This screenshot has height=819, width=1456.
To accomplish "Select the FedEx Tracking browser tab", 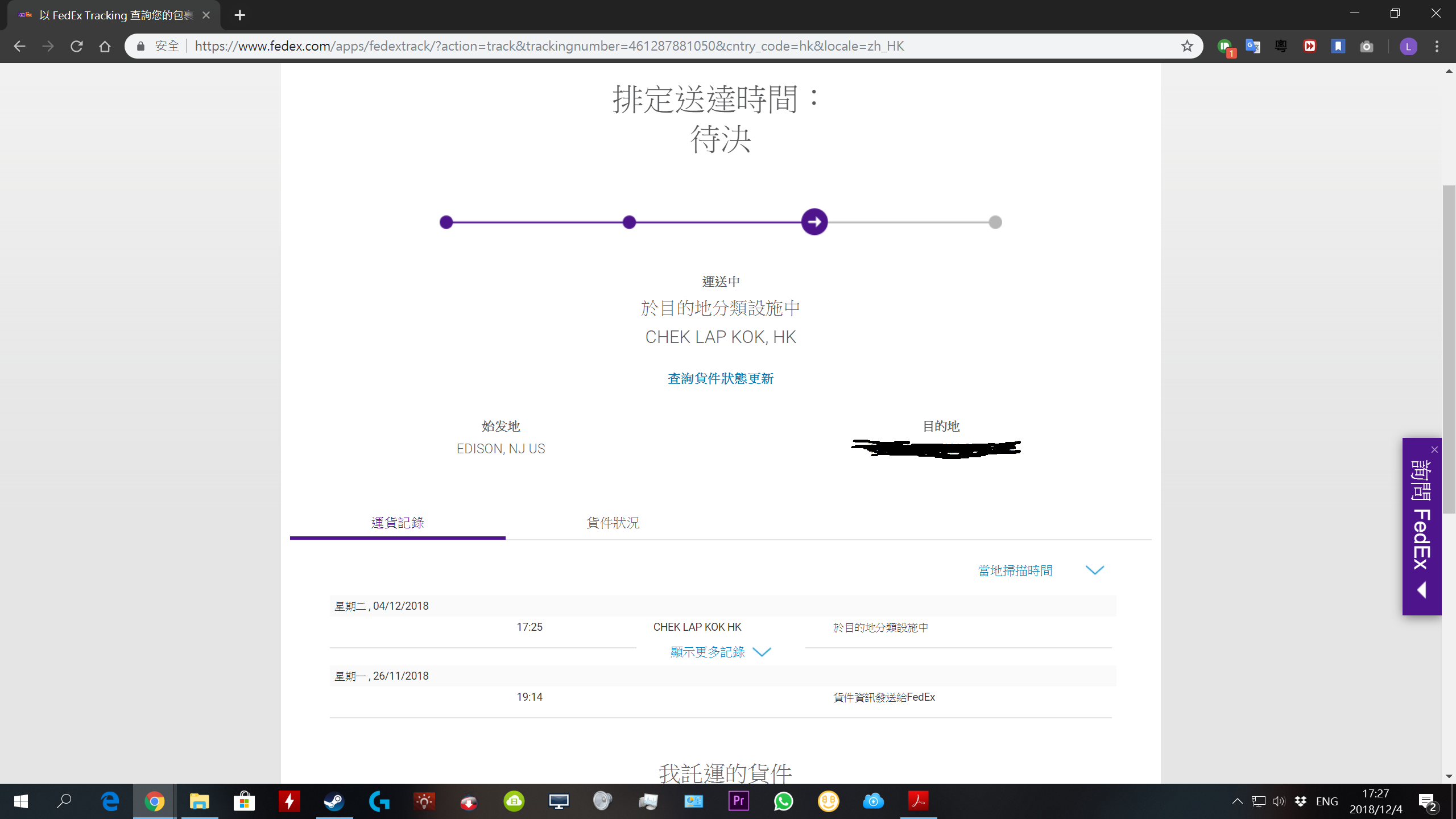I will coord(114,15).
